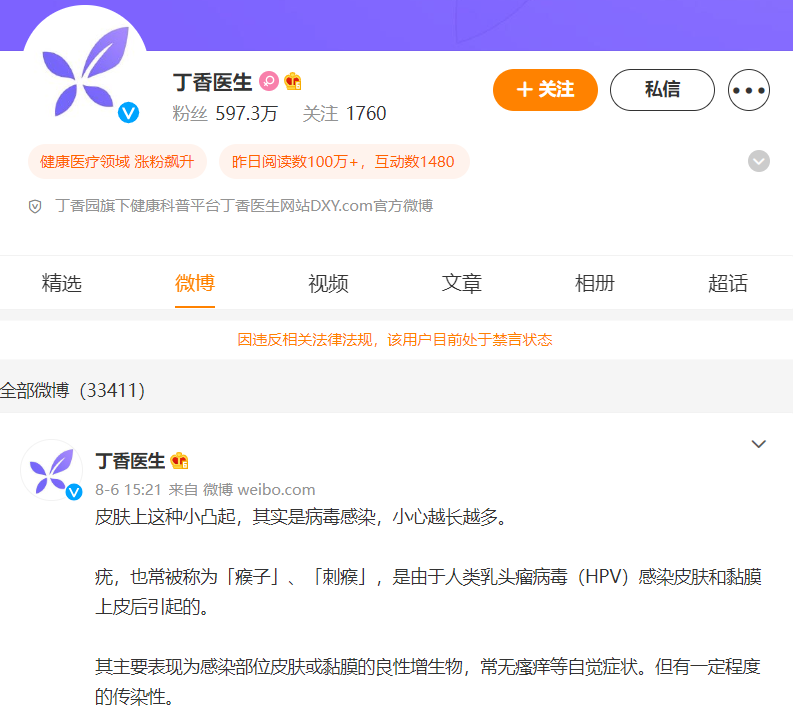793x716 pixels.
Task: Select the 微博 tab
Action: pyautogui.click(x=195, y=283)
